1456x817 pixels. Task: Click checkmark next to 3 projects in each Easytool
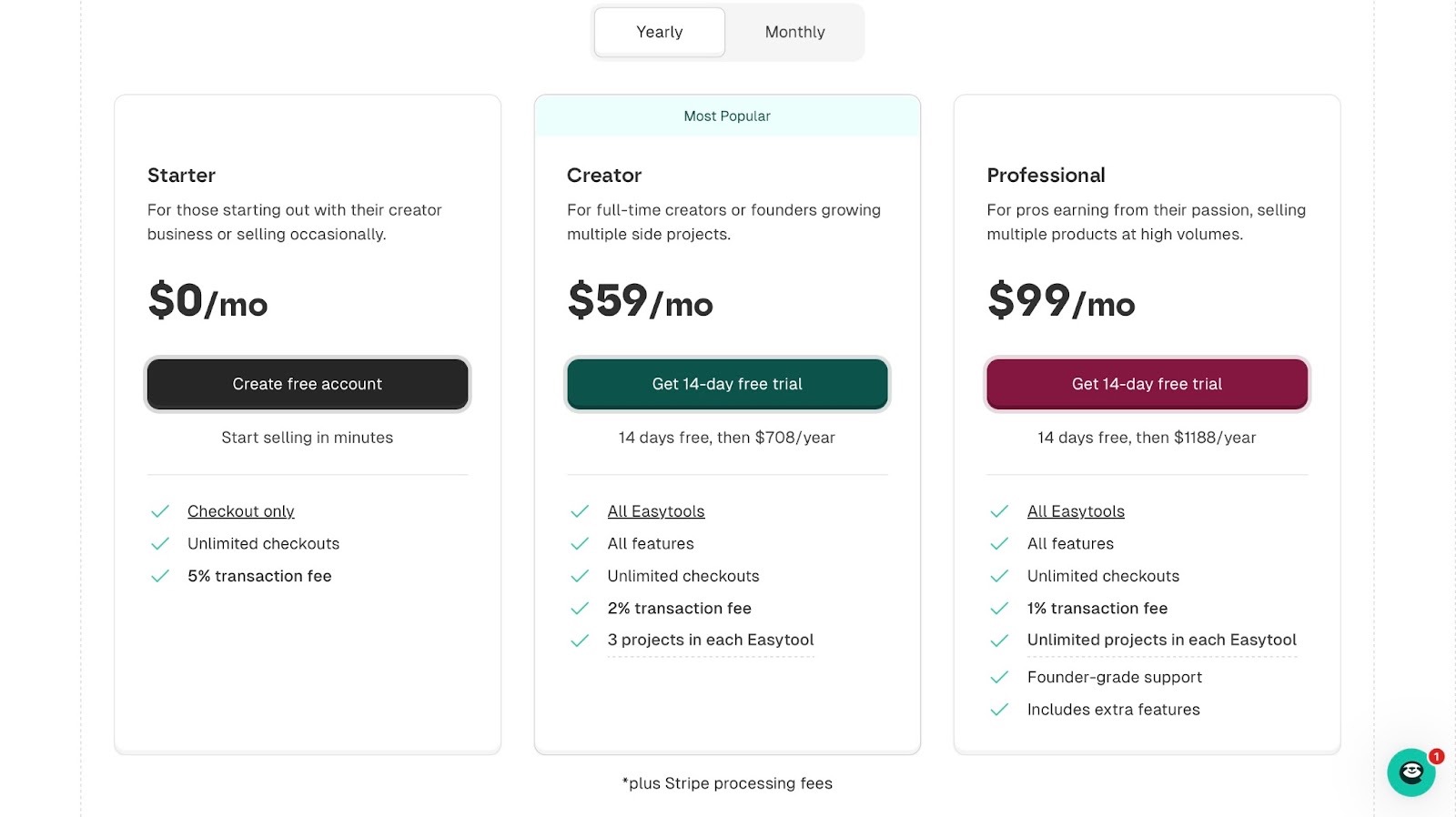(x=580, y=640)
